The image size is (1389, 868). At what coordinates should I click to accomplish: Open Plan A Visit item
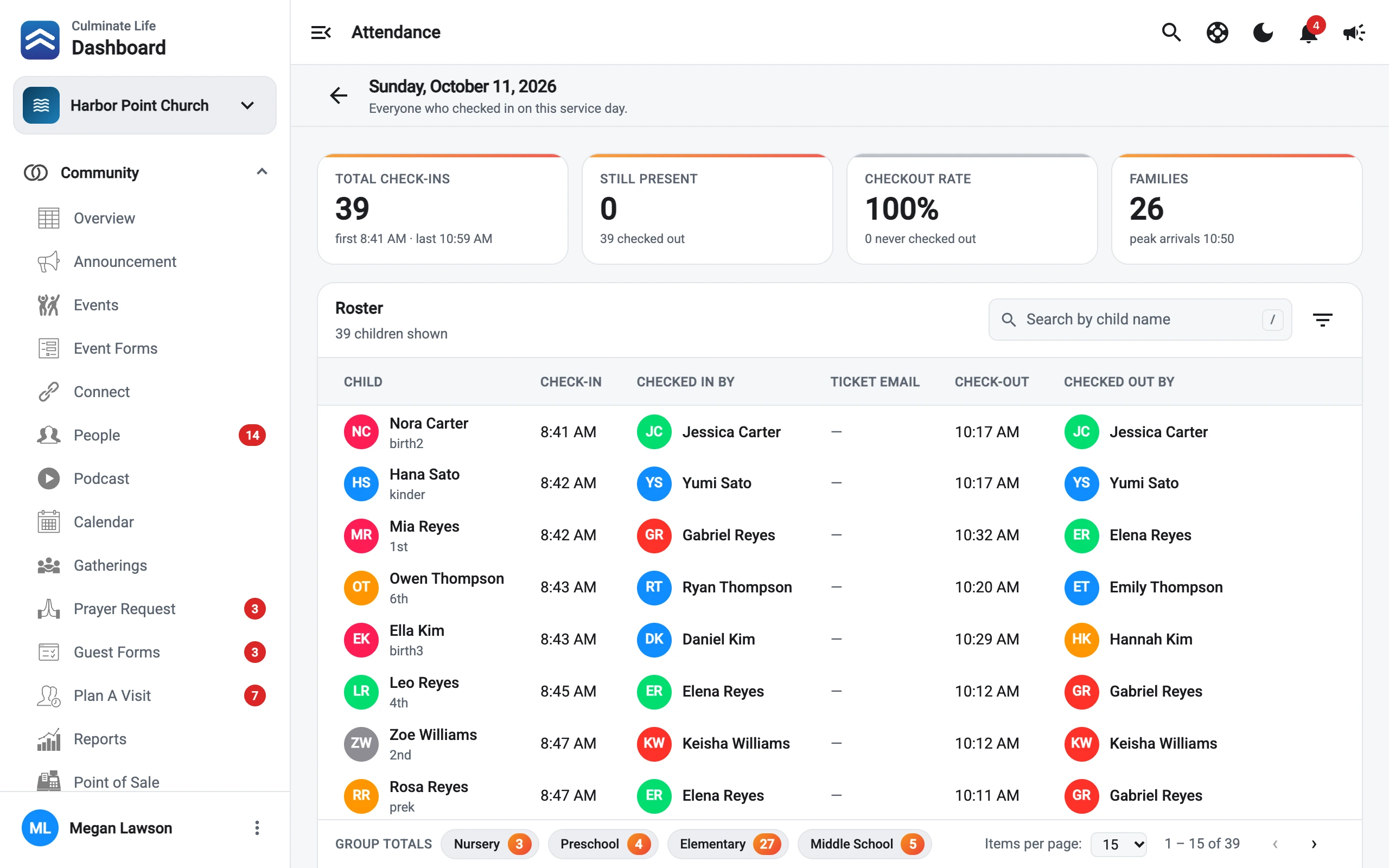coord(145,695)
